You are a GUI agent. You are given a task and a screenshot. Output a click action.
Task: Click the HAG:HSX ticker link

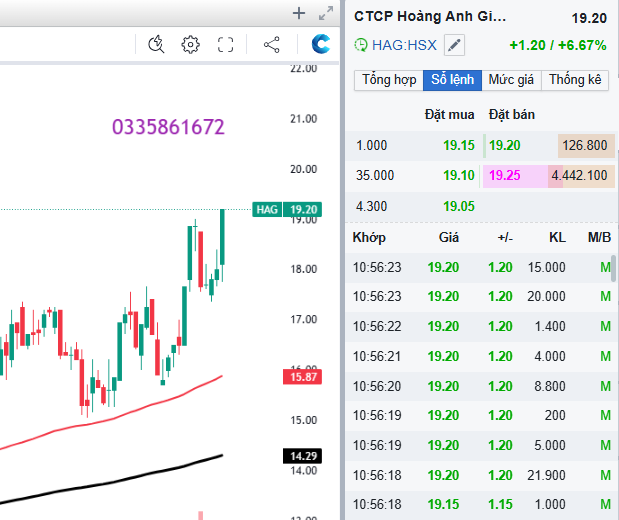pyautogui.click(x=404, y=45)
